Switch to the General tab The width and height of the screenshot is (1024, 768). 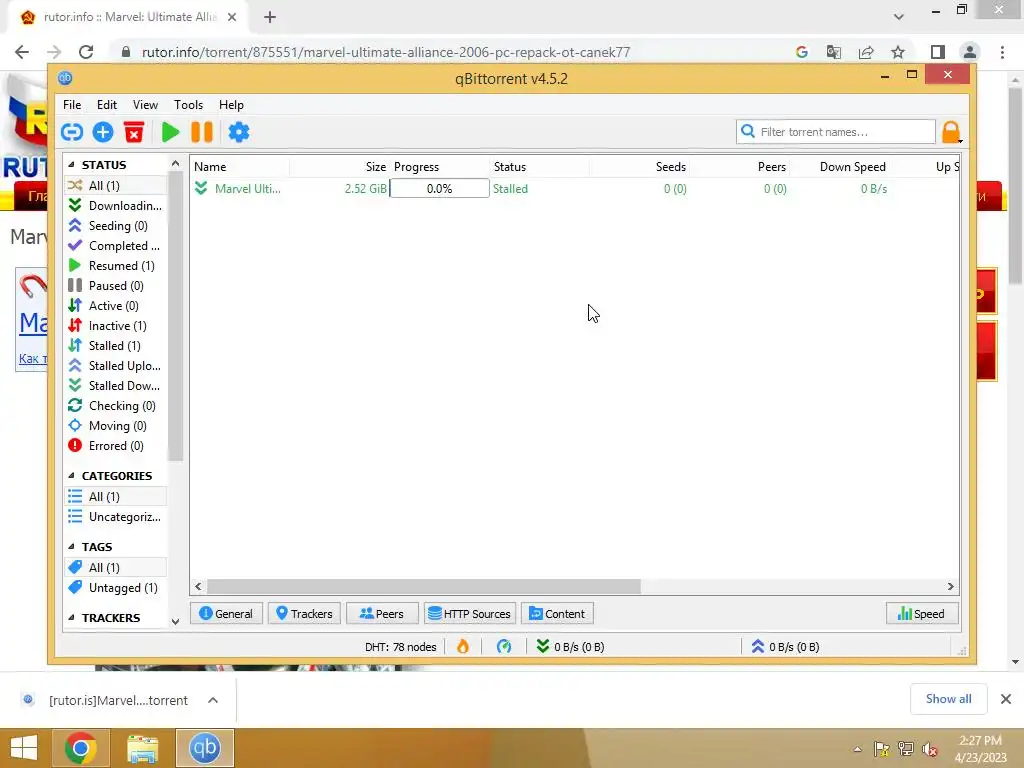click(x=226, y=614)
